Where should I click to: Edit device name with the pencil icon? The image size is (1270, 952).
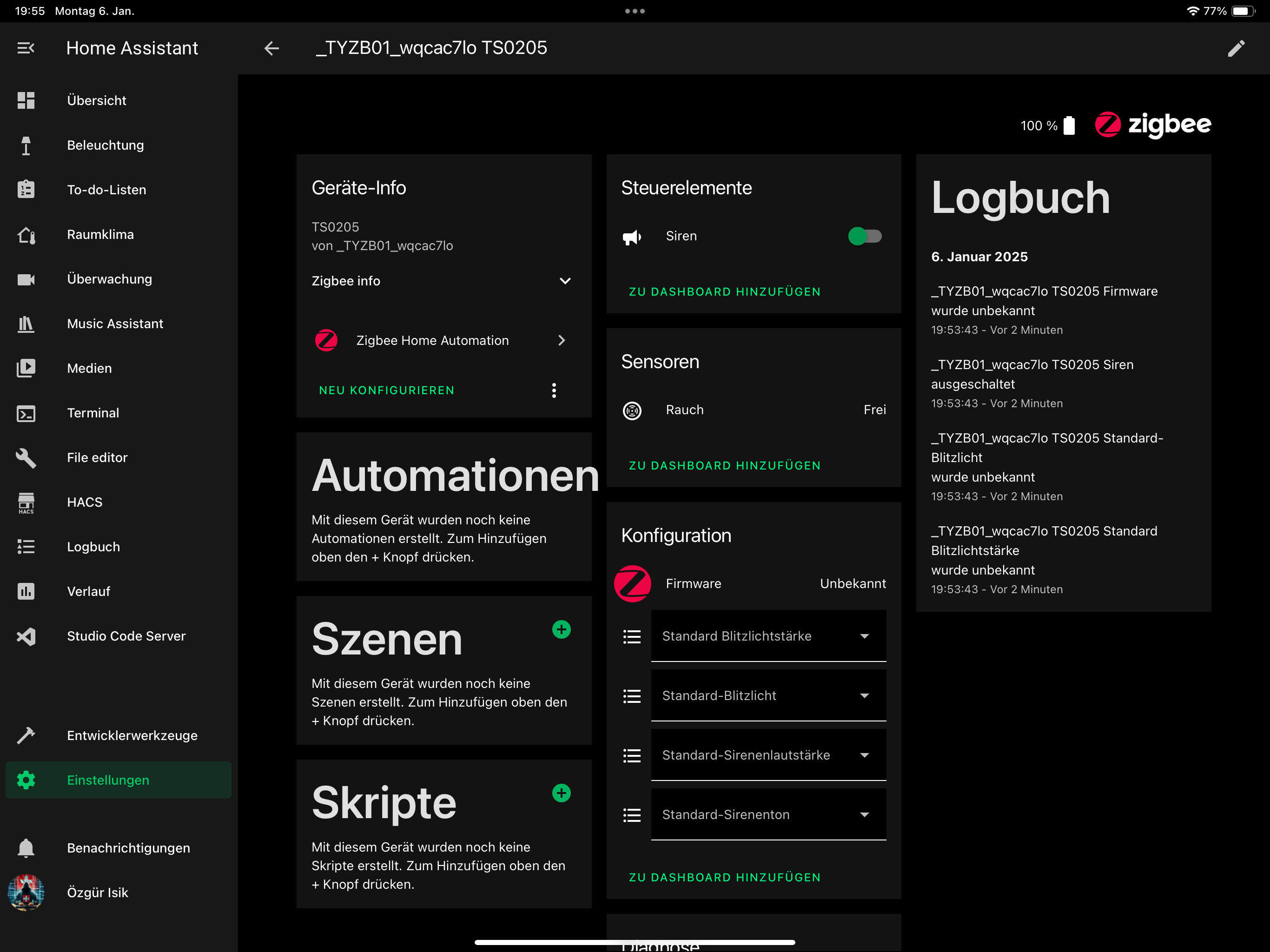point(1236,48)
